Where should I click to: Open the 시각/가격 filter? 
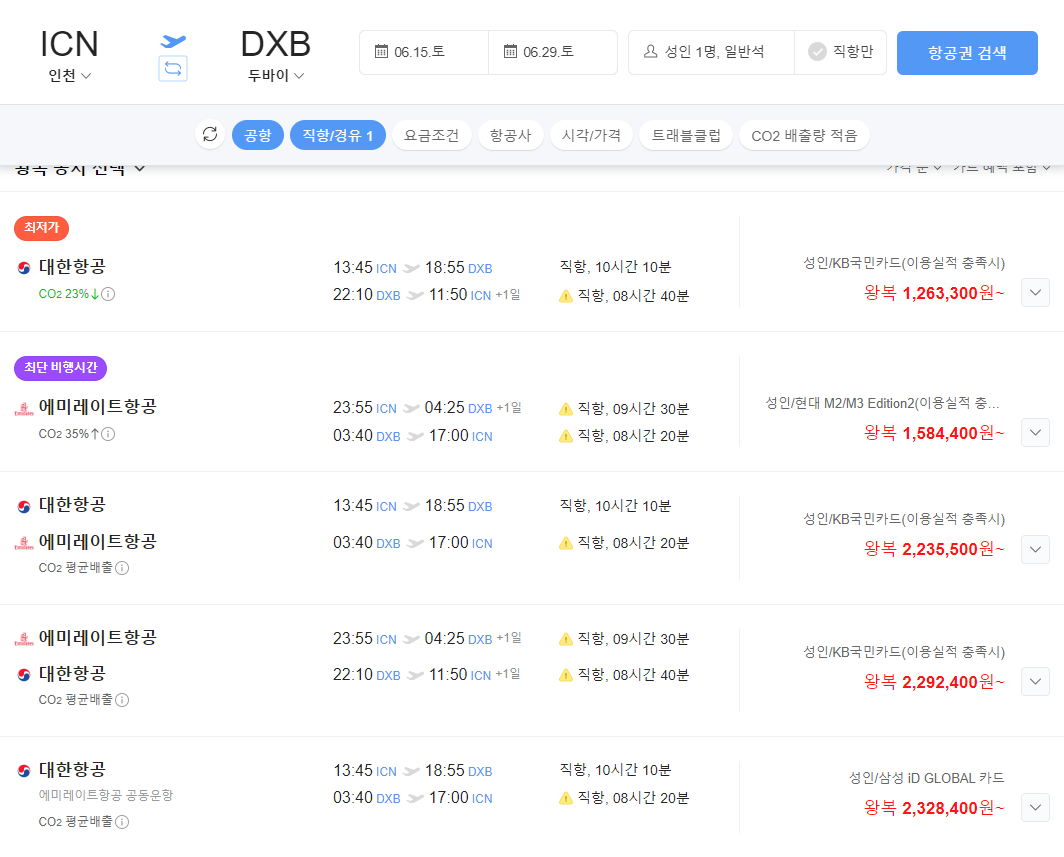point(591,135)
